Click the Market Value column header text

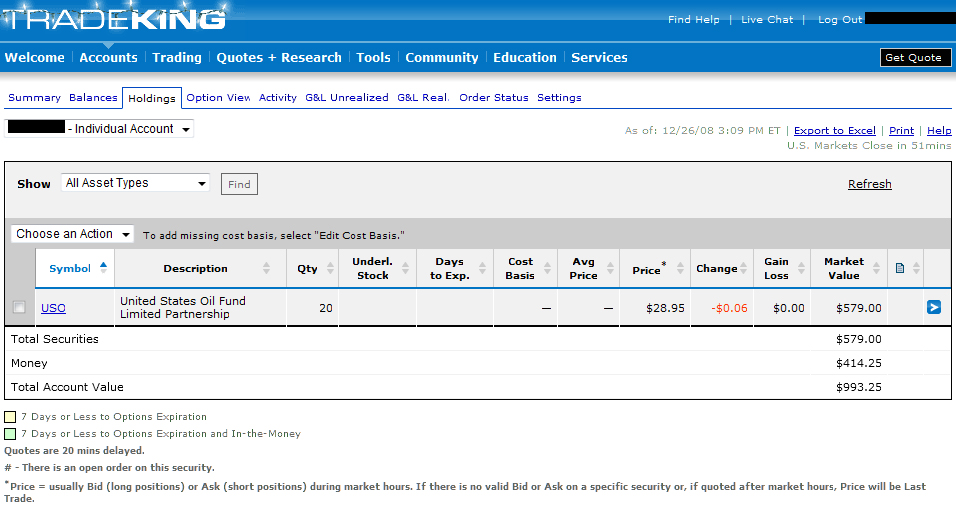[844, 268]
